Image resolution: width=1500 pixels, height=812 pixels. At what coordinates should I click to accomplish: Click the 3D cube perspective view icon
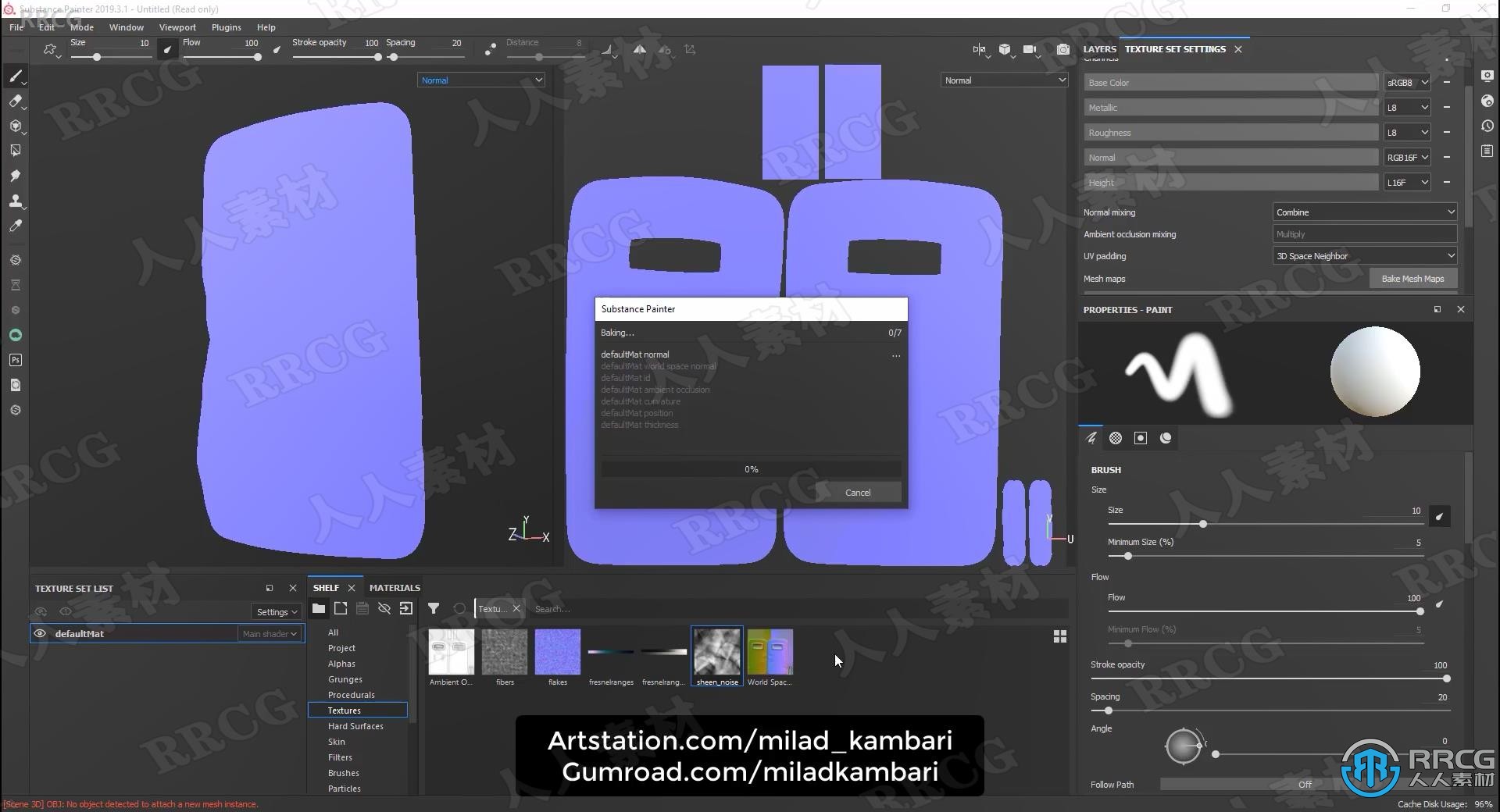pyautogui.click(x=1005, y=49)
